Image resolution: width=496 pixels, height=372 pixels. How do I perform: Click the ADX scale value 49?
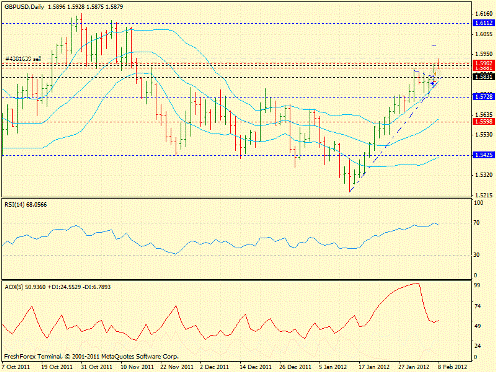pyautogui.click(x=477, y=326)
